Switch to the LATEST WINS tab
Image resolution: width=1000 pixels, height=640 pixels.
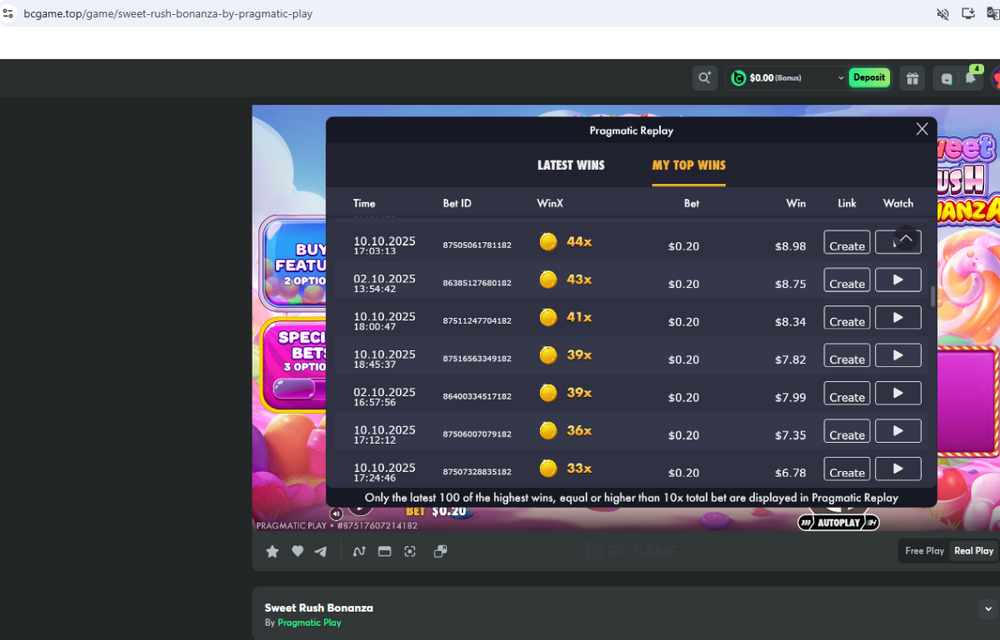570,166
